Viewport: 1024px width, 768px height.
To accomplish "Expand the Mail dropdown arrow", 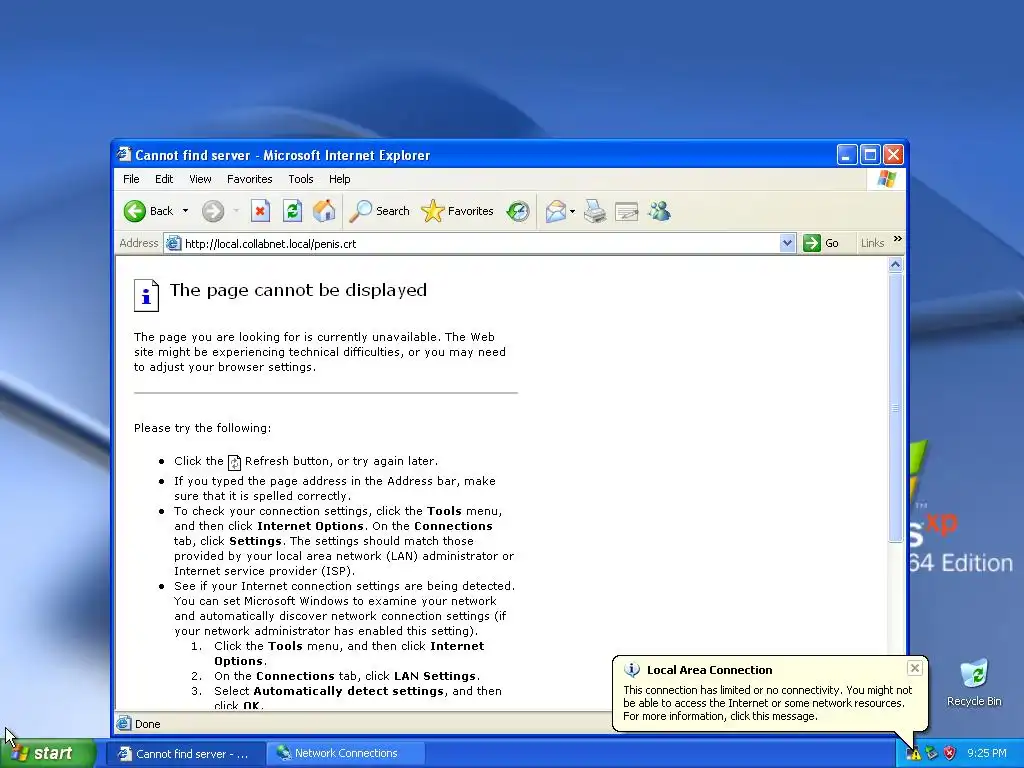I will tap(573, 211).
